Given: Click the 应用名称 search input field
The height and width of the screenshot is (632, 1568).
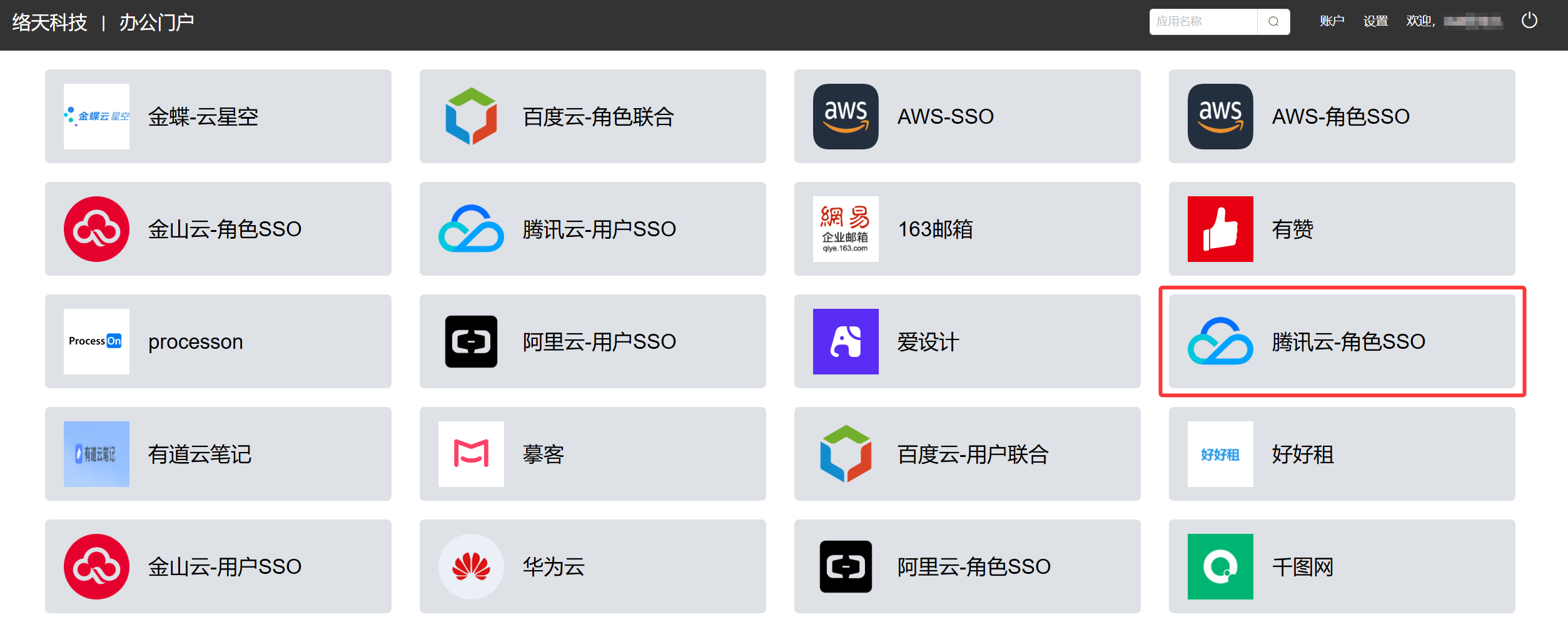Looking at the screenshot, I should [x=1202, y=22].
